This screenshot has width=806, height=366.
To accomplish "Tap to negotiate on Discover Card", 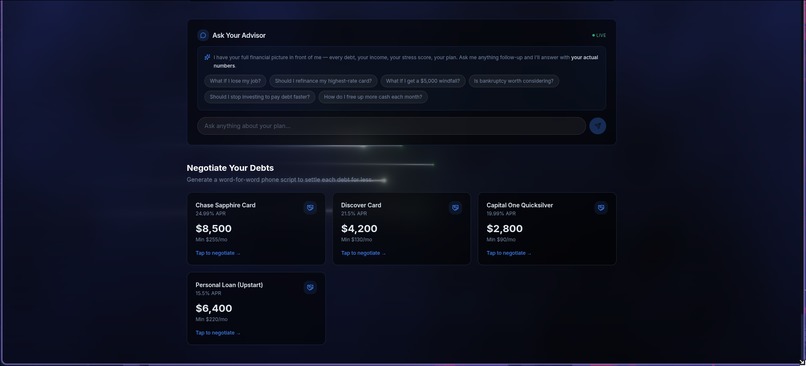I will [x=363, y=253].
